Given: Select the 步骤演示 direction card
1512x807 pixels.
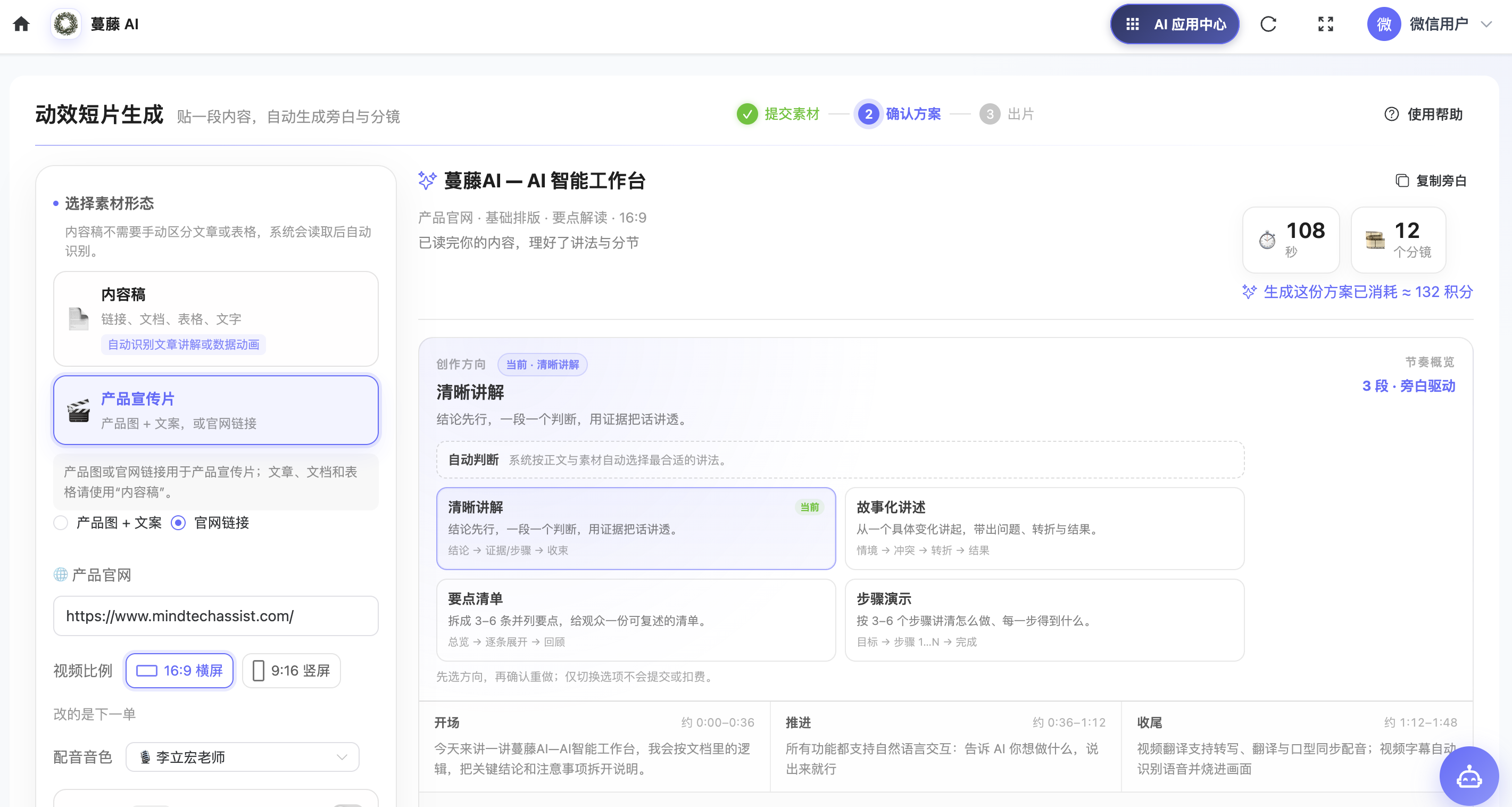Looking at the screenshot, I should click(x=1044, y=620).
